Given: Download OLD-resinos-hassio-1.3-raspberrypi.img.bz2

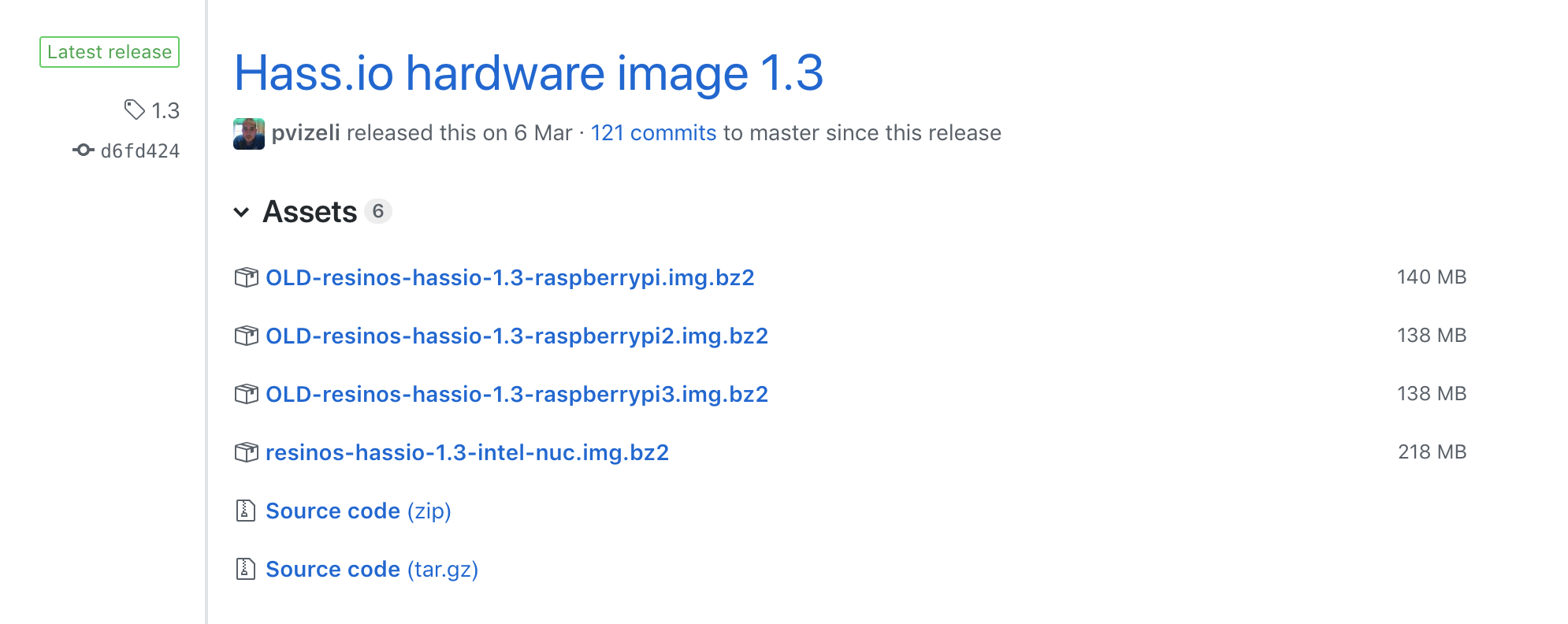Looking at the screenshot, I should [x=510, y=277].
